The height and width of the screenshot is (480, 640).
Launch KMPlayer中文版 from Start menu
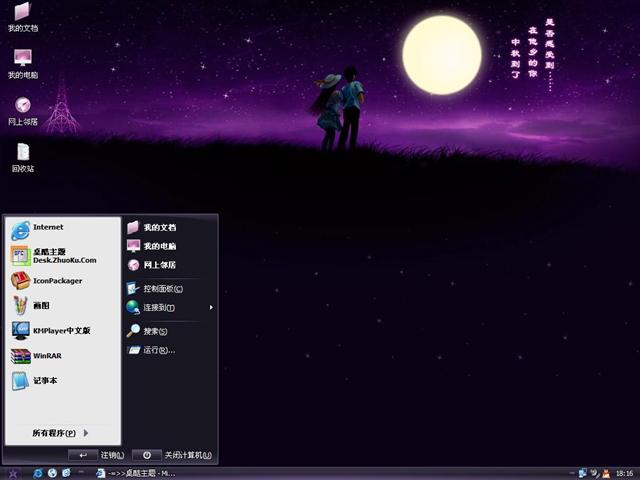(x=63, y=331)
